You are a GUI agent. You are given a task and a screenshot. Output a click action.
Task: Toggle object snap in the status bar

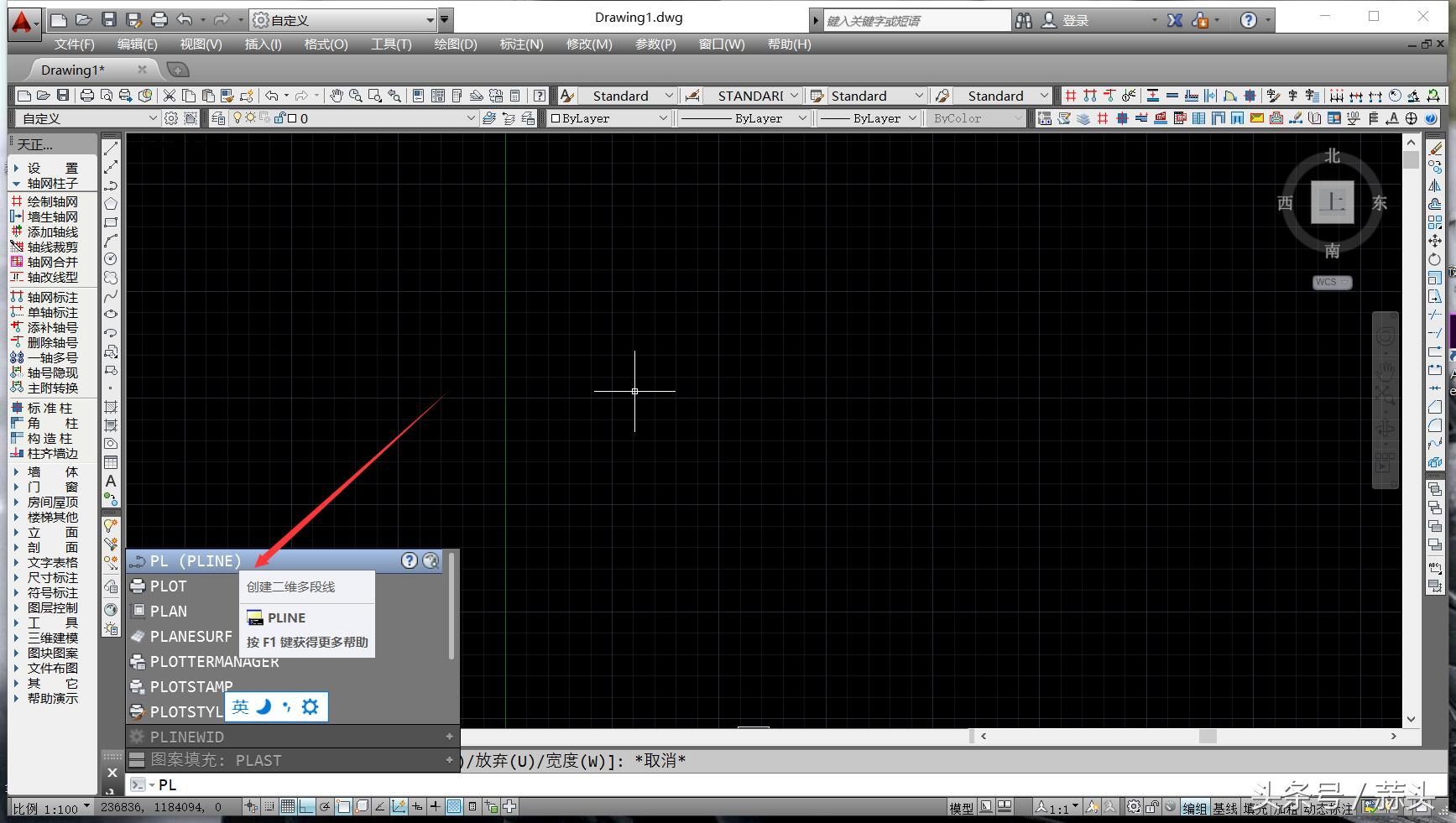point(343,807)
